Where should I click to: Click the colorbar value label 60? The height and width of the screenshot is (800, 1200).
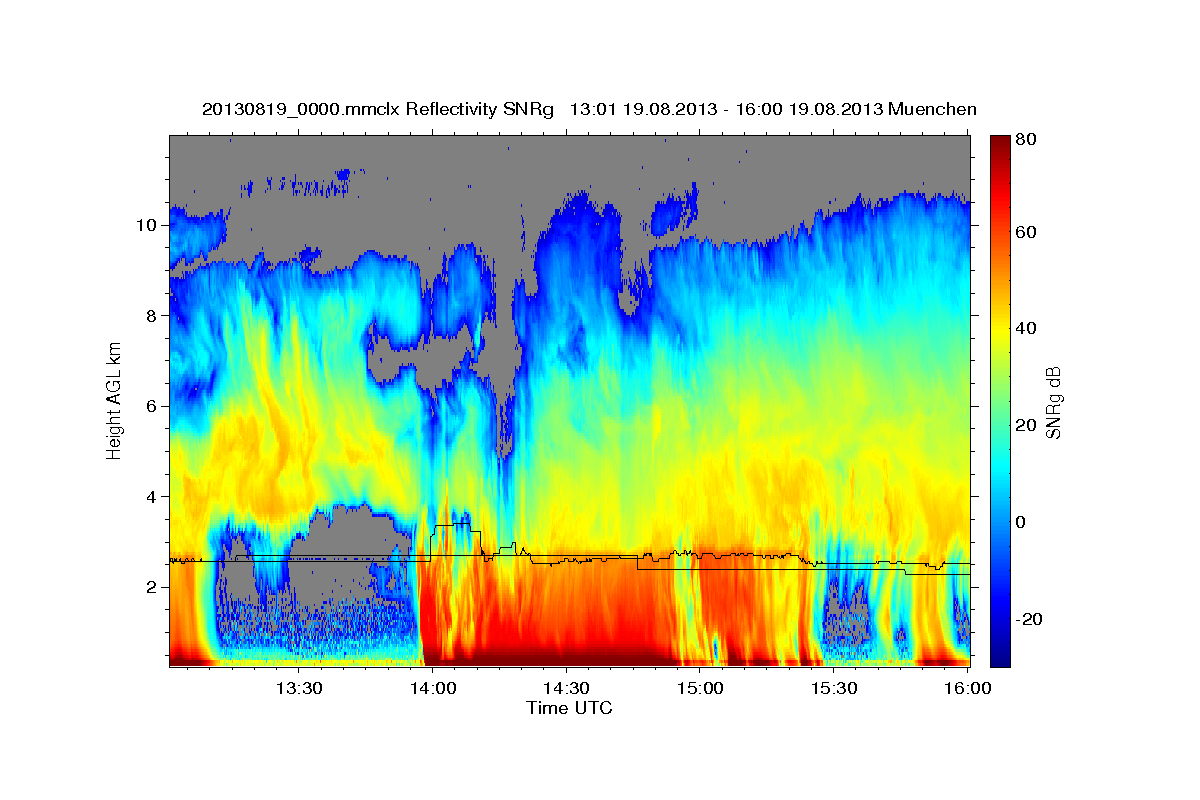pos(1026,232)
